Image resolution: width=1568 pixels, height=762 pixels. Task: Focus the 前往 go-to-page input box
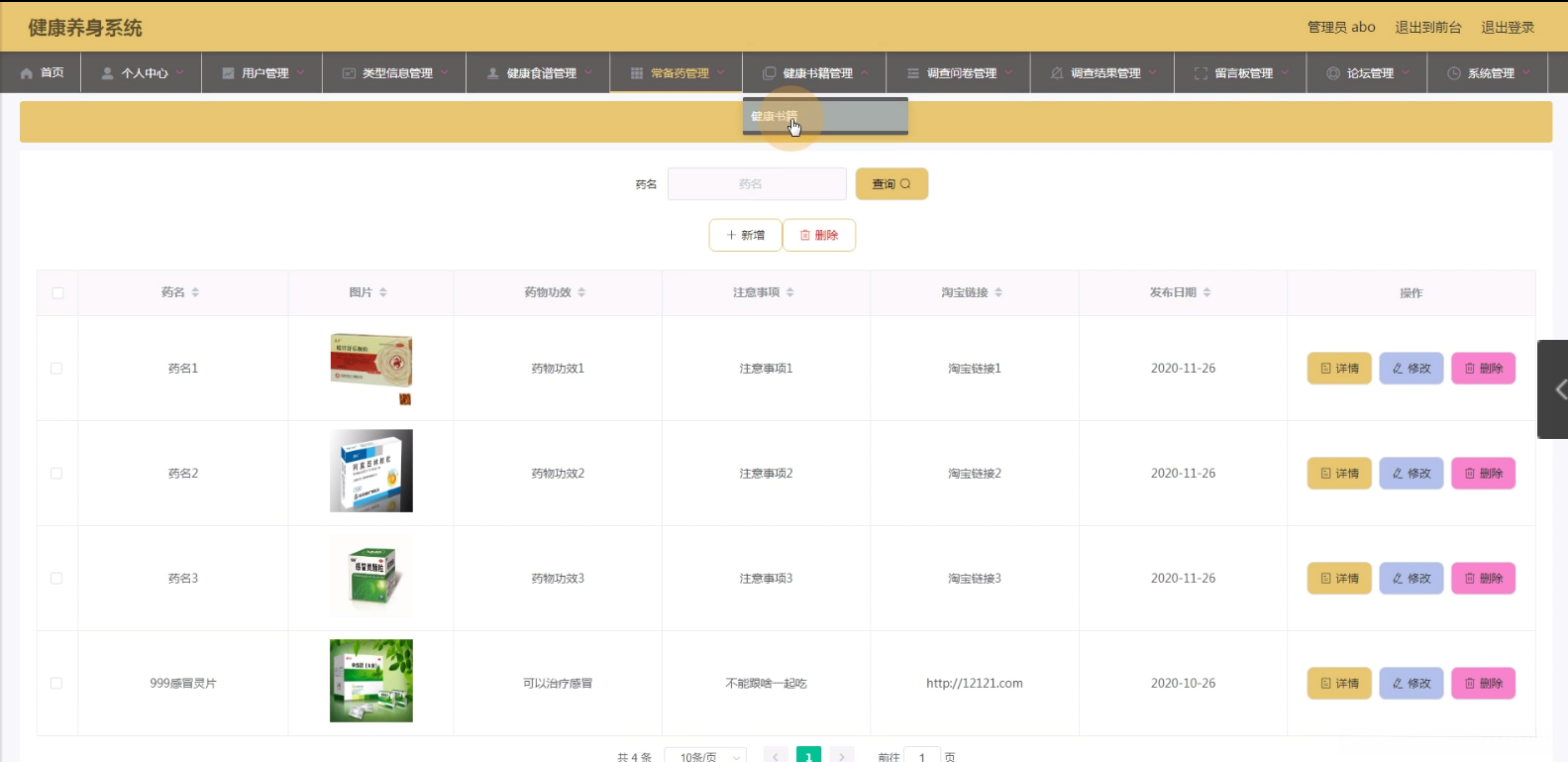point(922,756)
